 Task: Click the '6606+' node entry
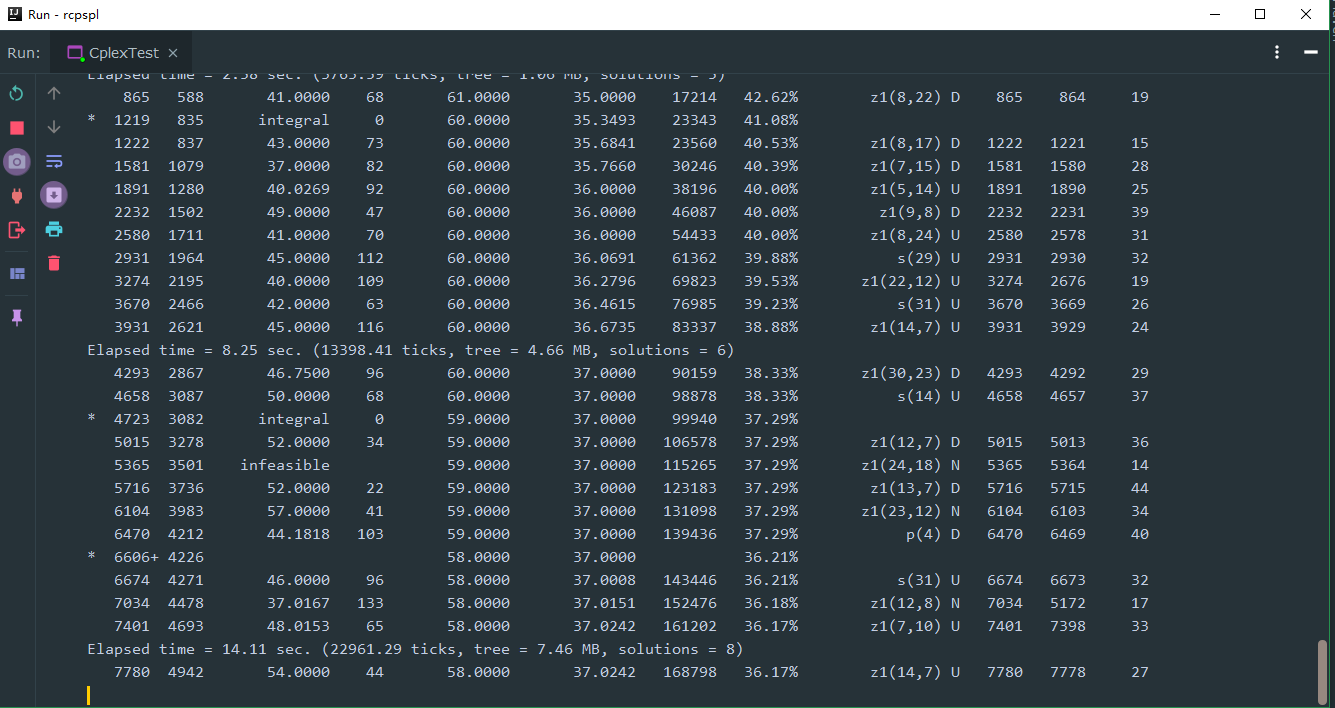tap(137, 557)
